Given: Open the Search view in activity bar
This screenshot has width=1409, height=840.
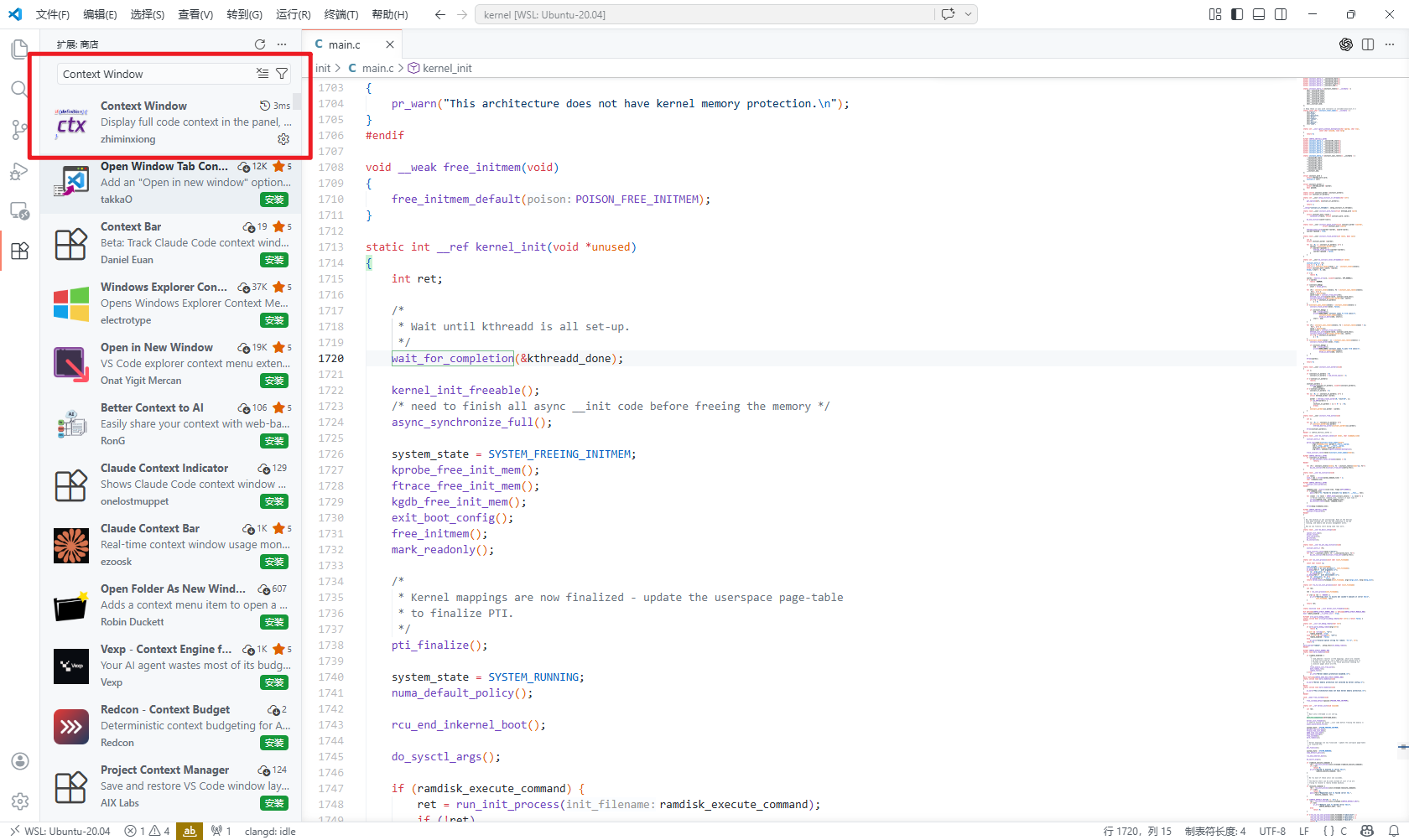Looking at the screenshot, I should click(19, 89).
